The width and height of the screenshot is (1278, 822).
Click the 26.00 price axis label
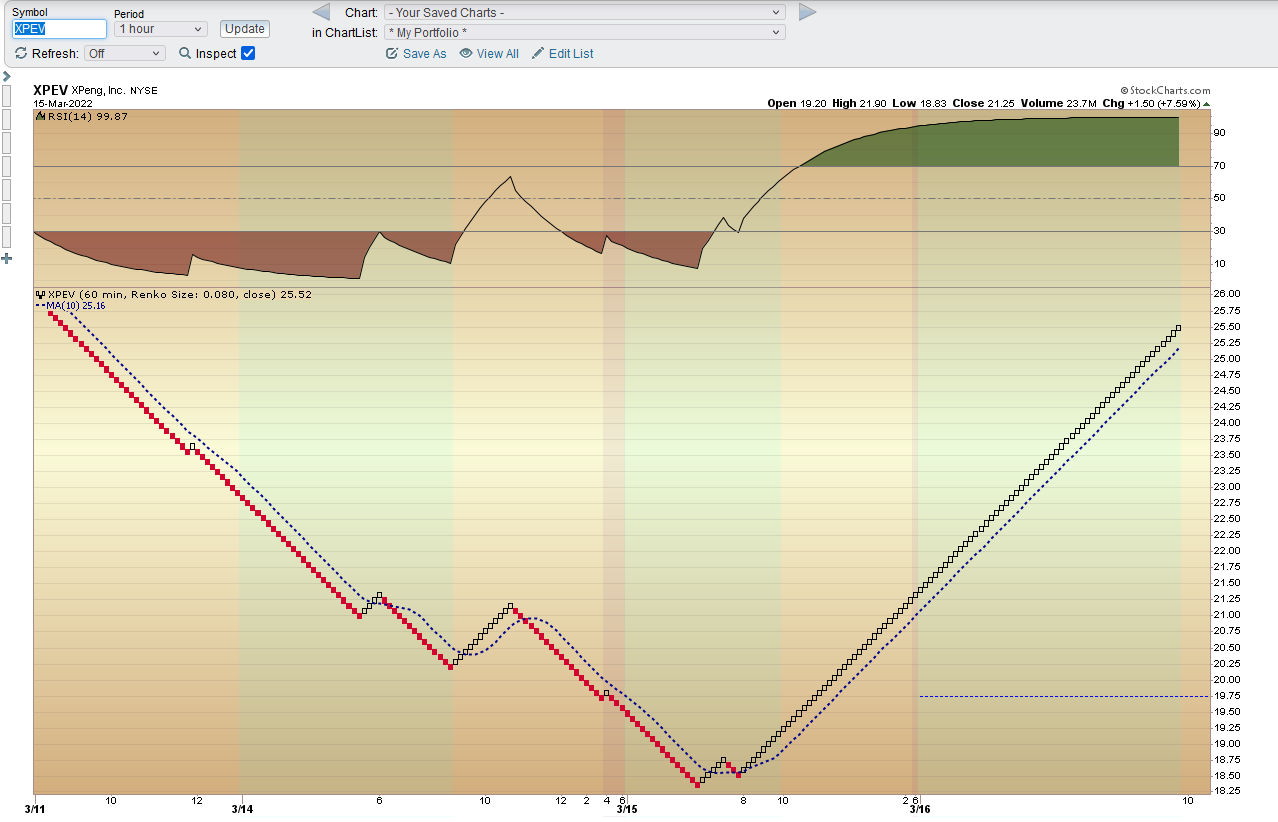click(1227, 294)
